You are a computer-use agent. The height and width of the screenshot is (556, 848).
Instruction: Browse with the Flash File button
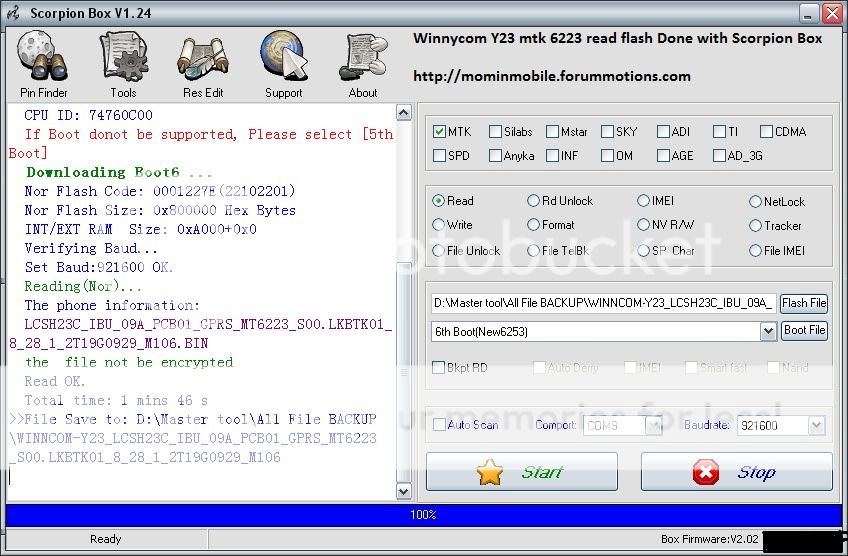point(804,303)
